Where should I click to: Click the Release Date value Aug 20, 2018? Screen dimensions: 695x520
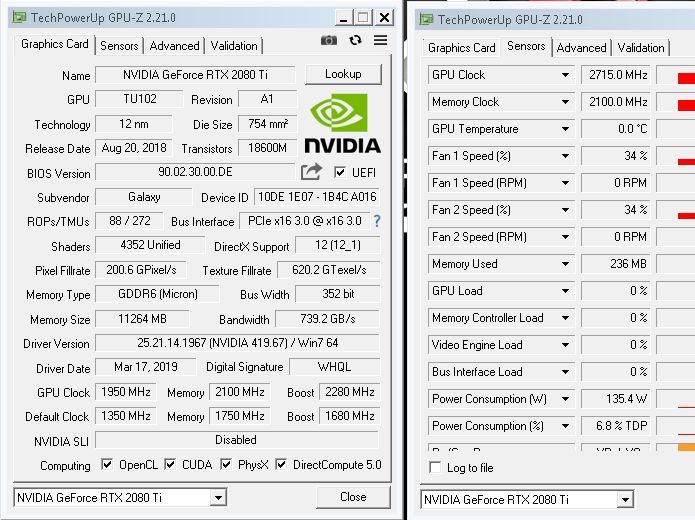[x=133, y=148]
